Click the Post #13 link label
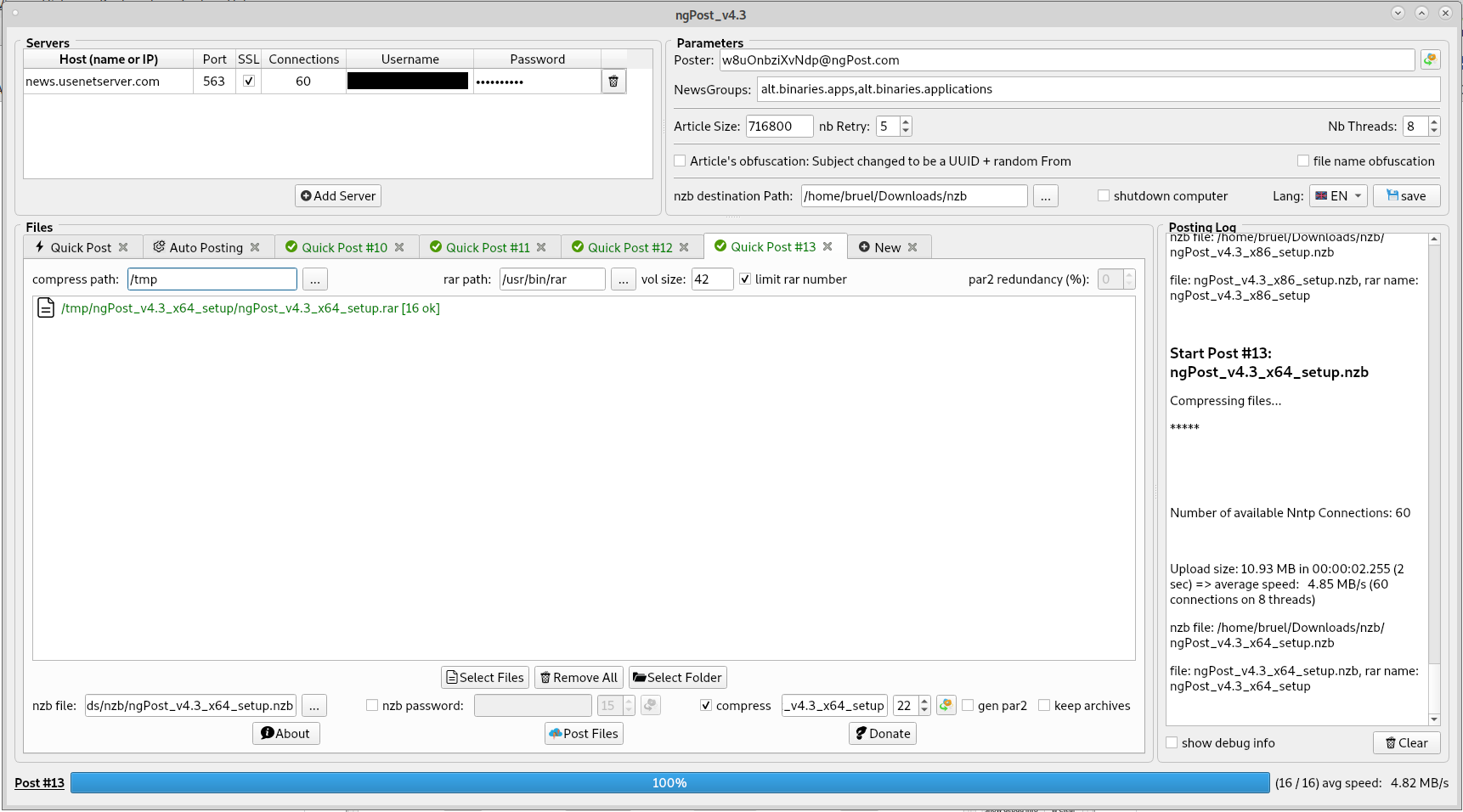This screenshot has width=1463, height=812. (39, 782)
